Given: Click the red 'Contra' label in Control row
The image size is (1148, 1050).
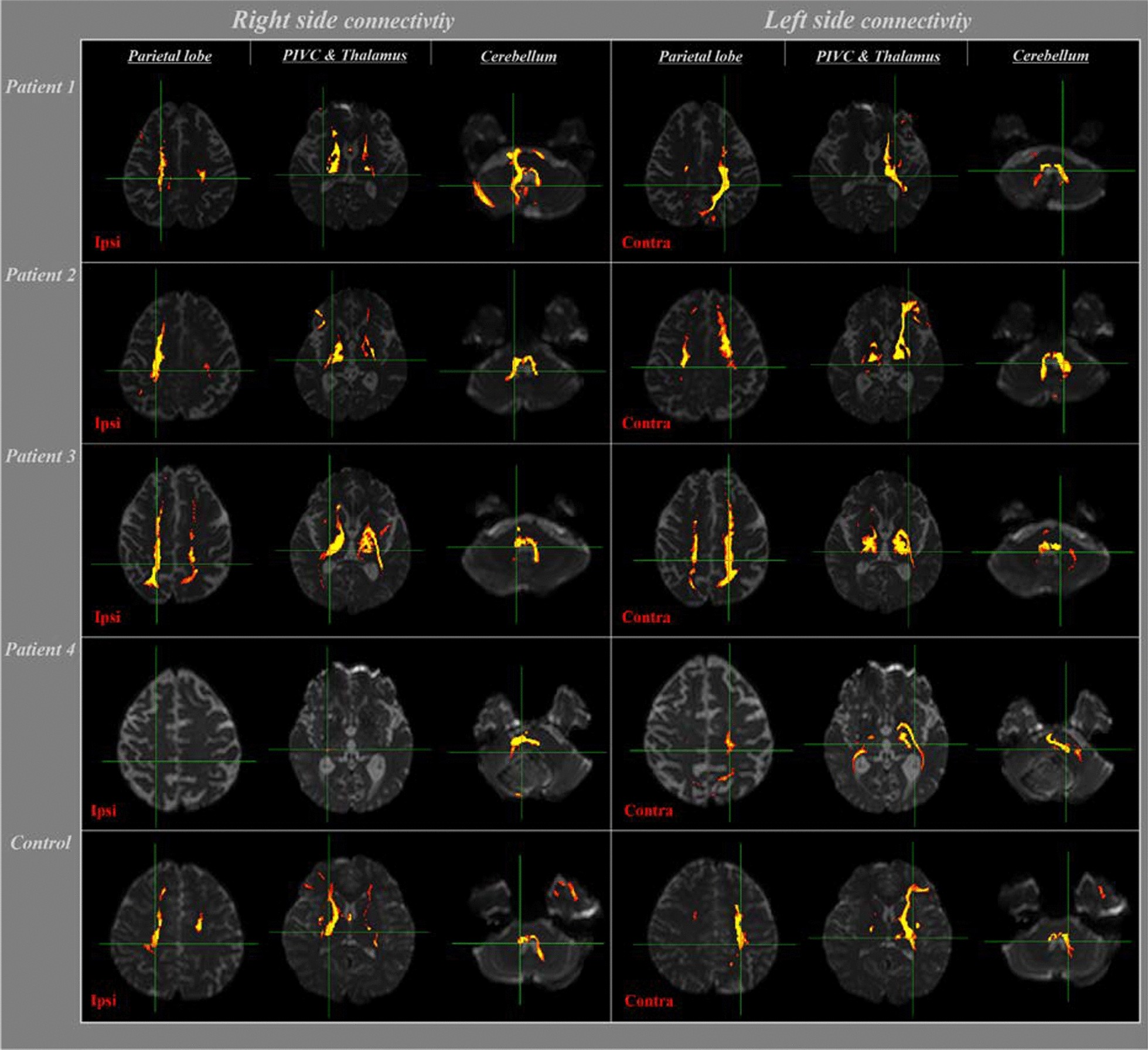Looking at the screenshot, I should tap(649, 1000).
